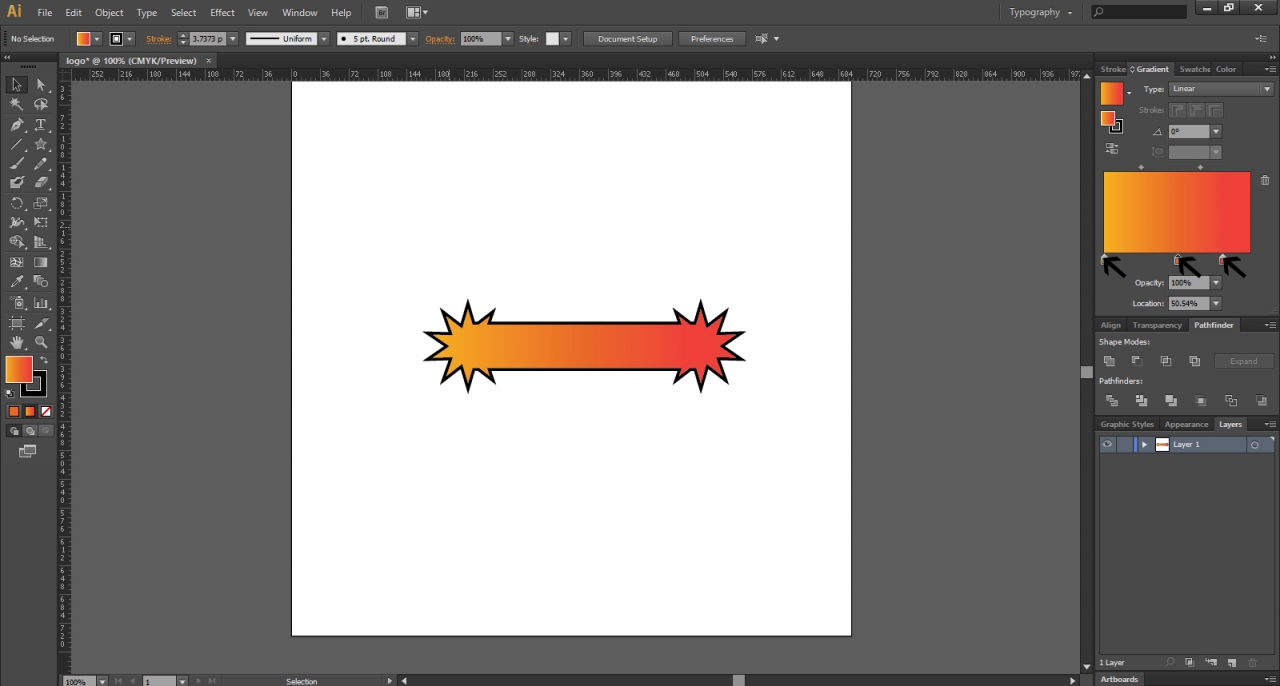1280x686 pixels.
Task: Select the Direct Selection tool (white arrow)
Action: tap(41, 85)
